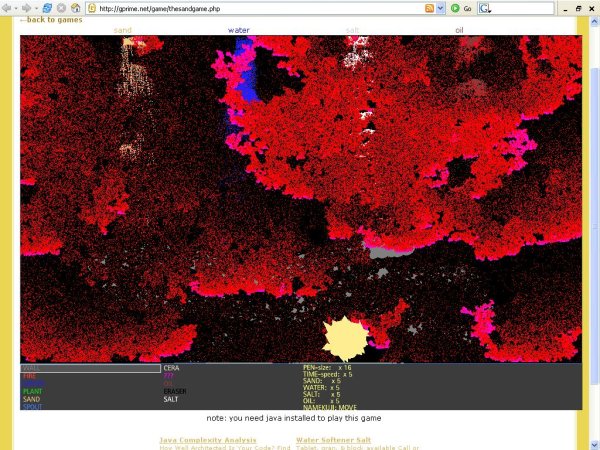
Task: Click the Google search engine icon
Action: tap(485, 8)
